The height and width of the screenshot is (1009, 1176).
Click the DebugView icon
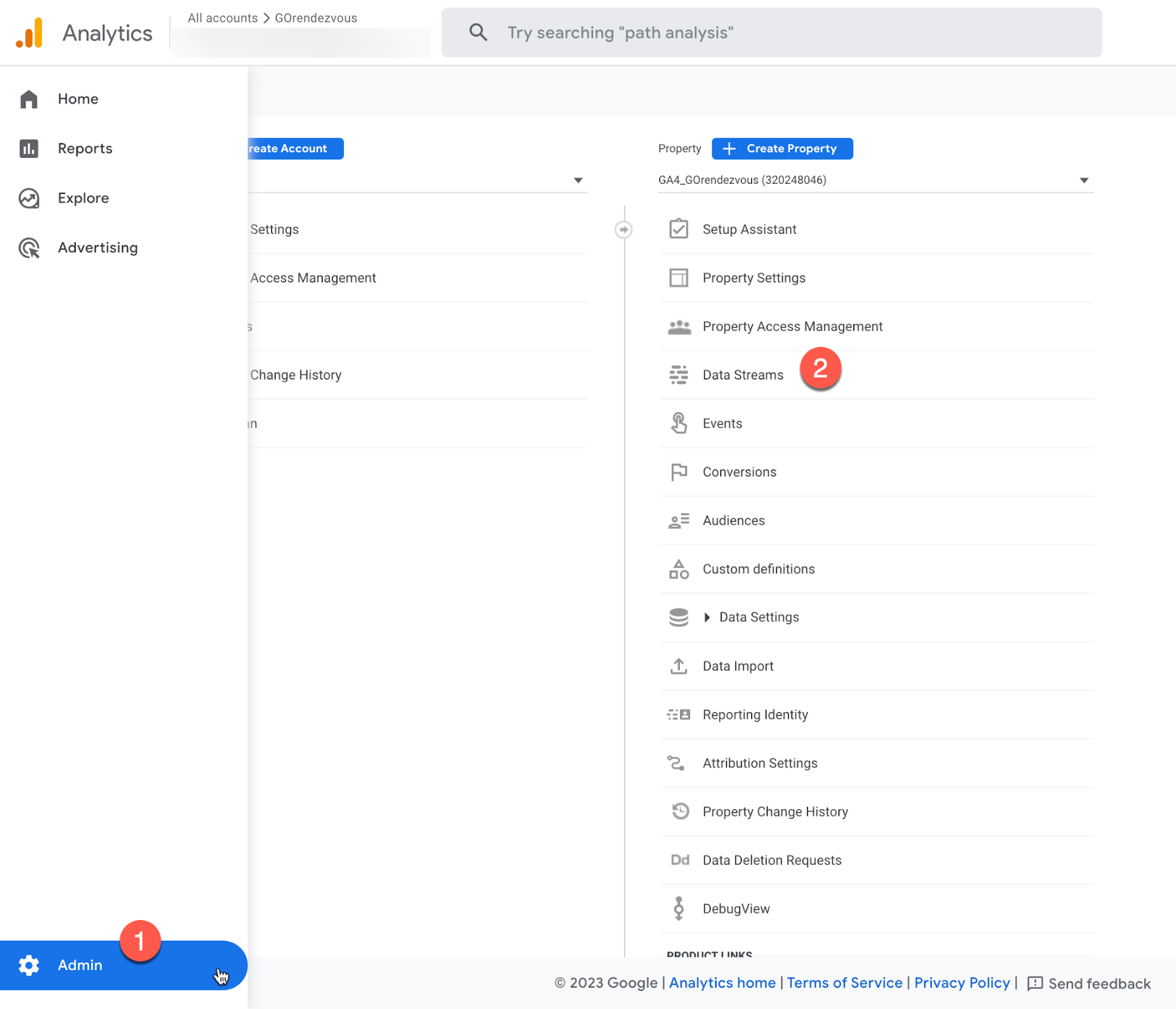pyautogui.click(x=679, y=908)
